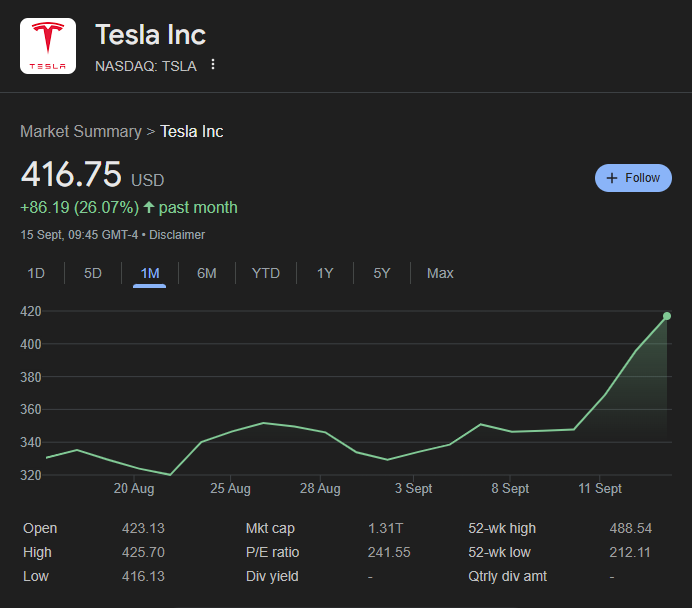Switch chart to the 5Y range
Image resolution: width=692 pixels, height=608 pixels.
click(382, 273)
